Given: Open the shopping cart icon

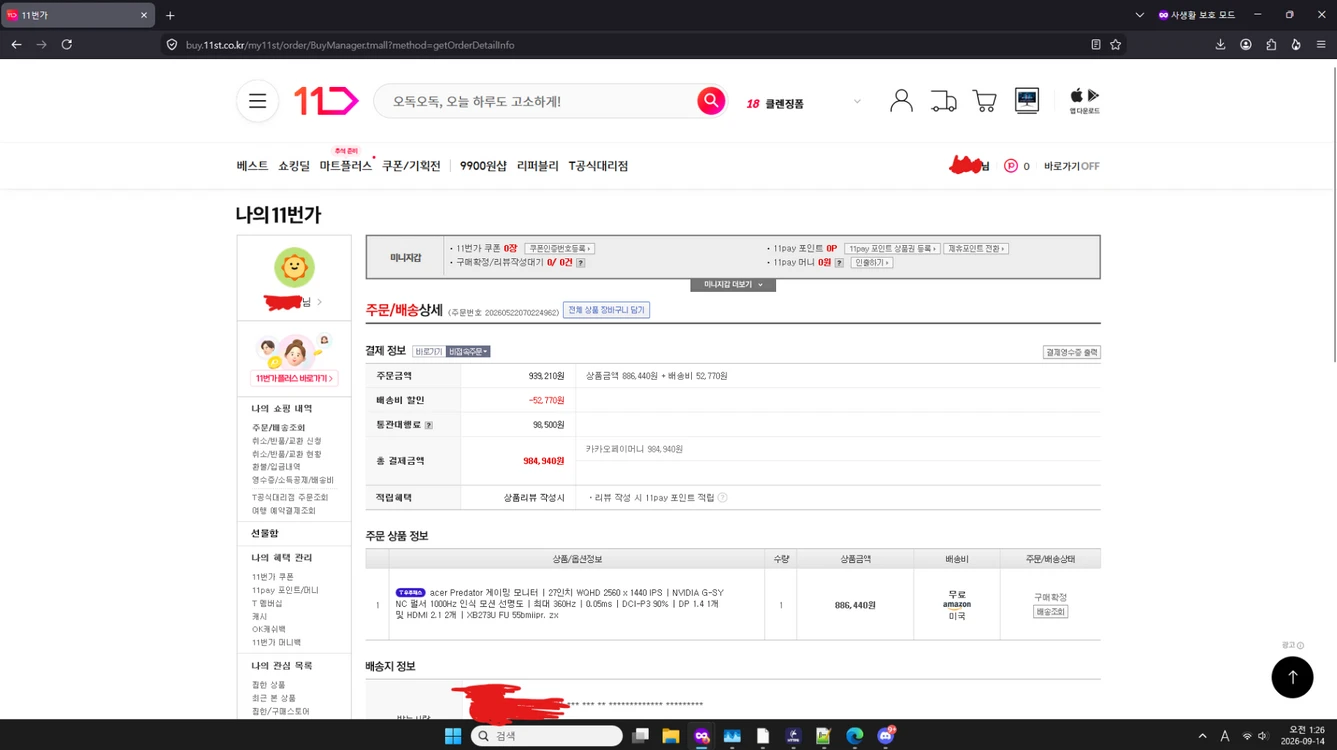Looking at the screenshot, I should (x=985, y=101).
